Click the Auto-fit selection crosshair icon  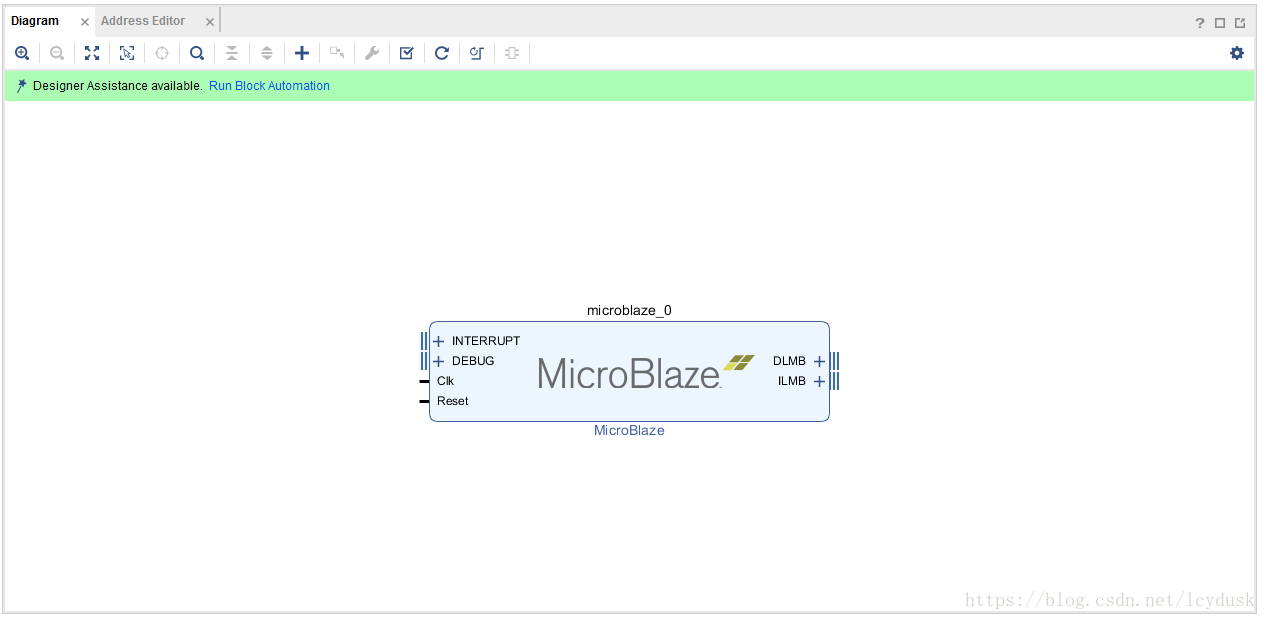click(x=162, y=53)
